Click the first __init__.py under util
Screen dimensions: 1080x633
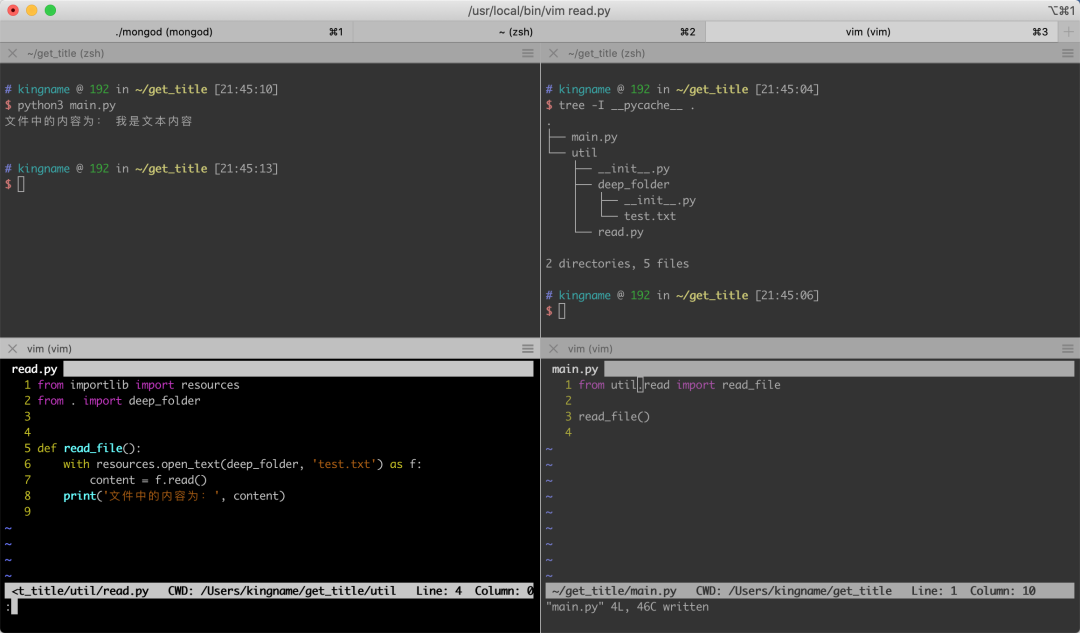(x=634, y=169)
